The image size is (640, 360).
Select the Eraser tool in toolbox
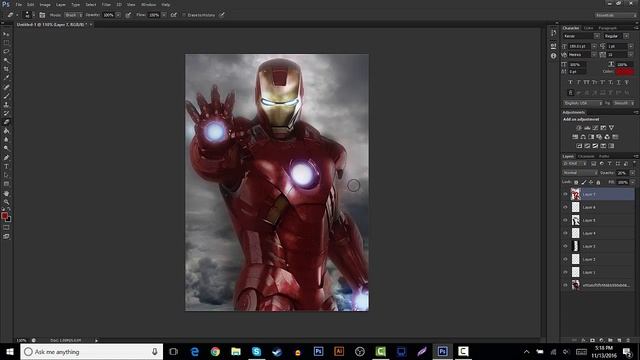coord(6,122)
